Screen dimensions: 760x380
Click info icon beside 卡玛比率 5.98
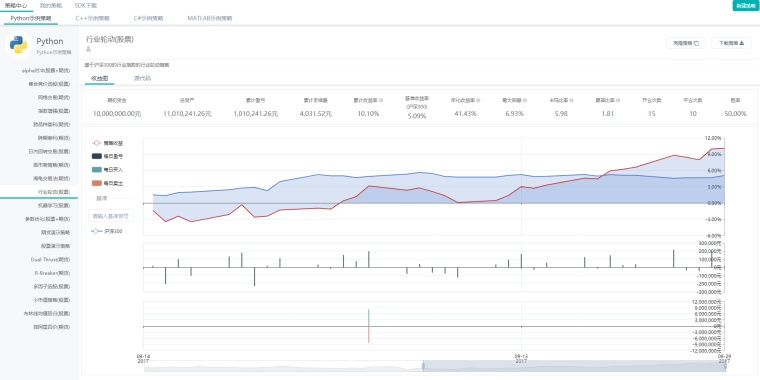click(571, 100)
